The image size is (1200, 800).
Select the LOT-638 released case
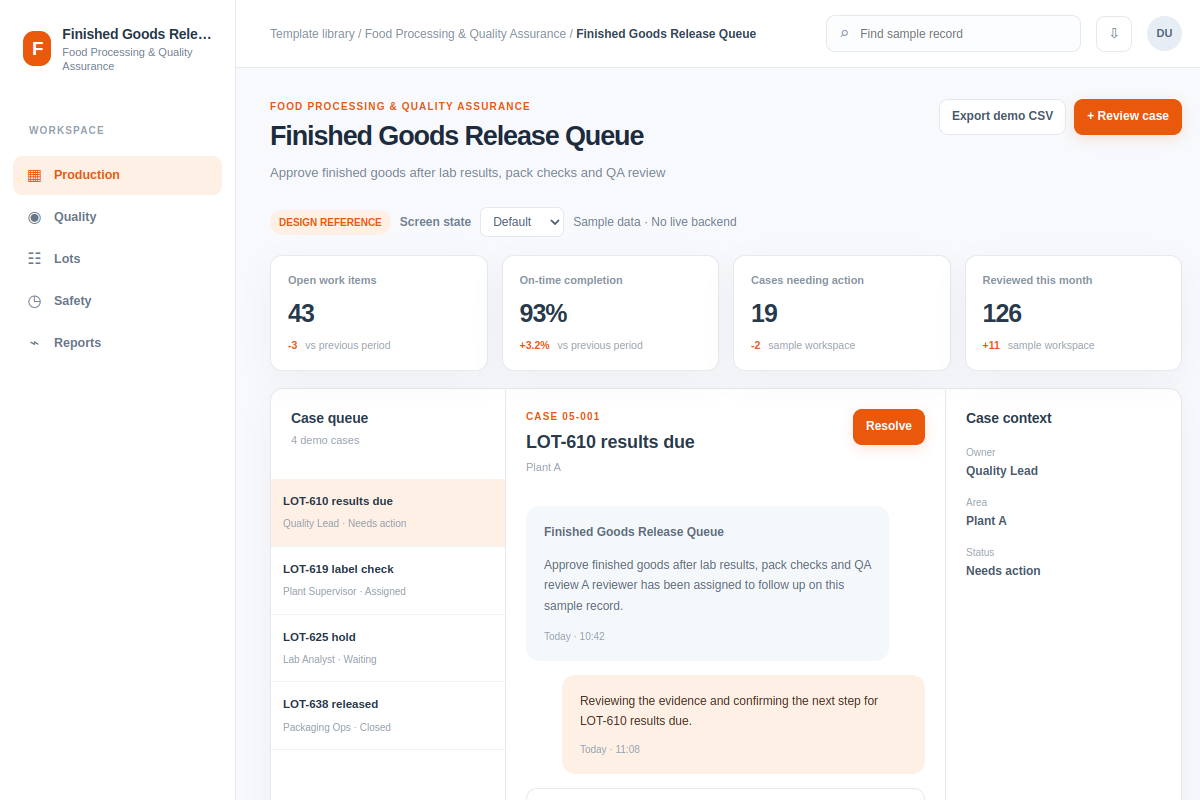click(x=388, y=716)
